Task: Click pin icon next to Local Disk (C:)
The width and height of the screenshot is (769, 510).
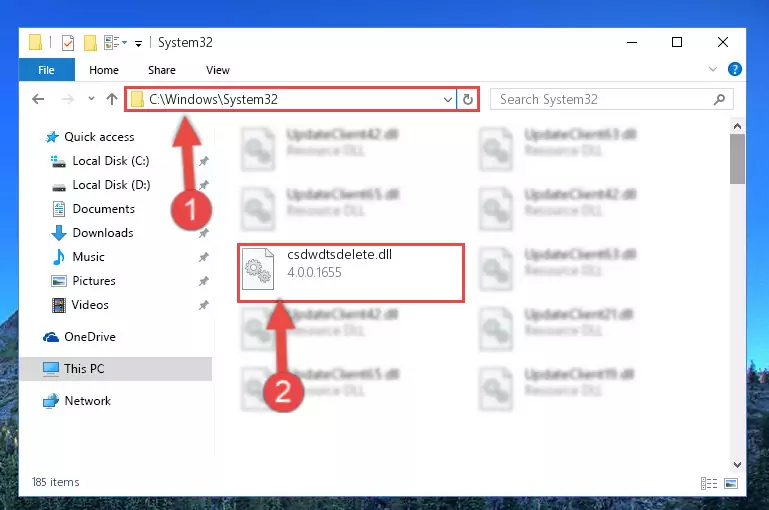Action: 204,161
